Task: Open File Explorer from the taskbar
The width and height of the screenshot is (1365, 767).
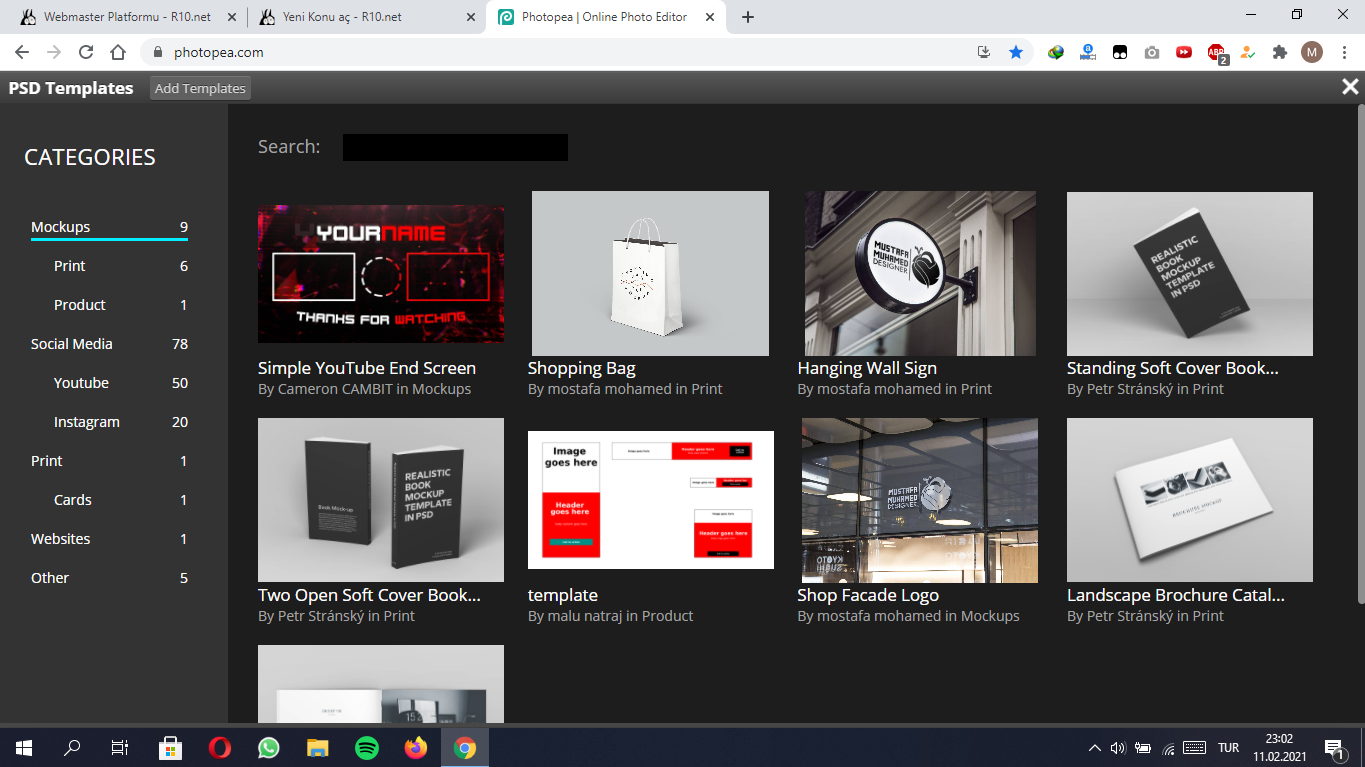Action: (317, 747)
